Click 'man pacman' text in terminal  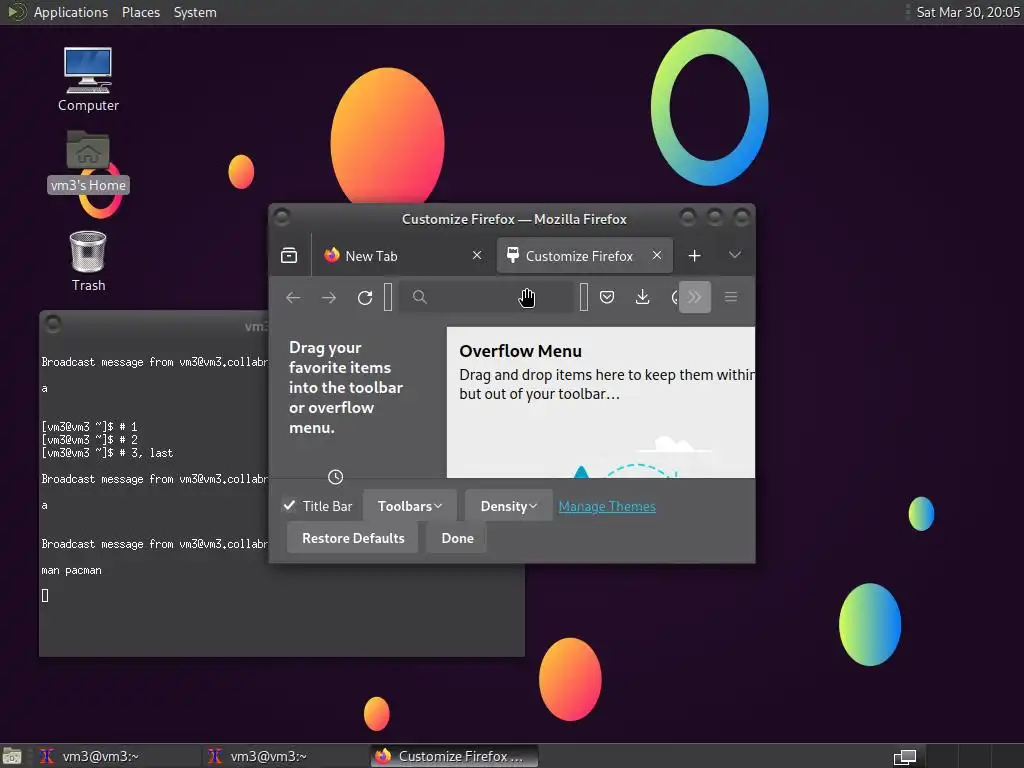tap(72, 570)
